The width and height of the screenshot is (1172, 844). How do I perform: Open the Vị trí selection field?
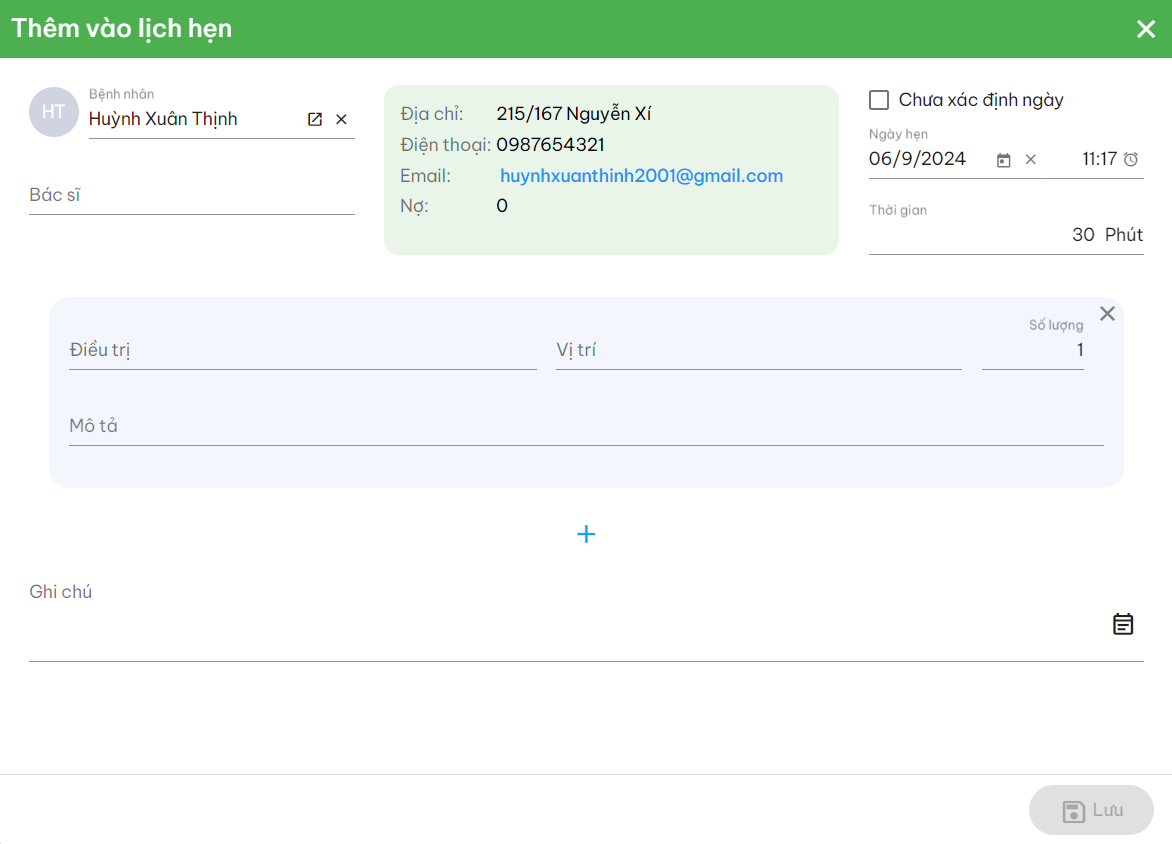tap(758, 351)
